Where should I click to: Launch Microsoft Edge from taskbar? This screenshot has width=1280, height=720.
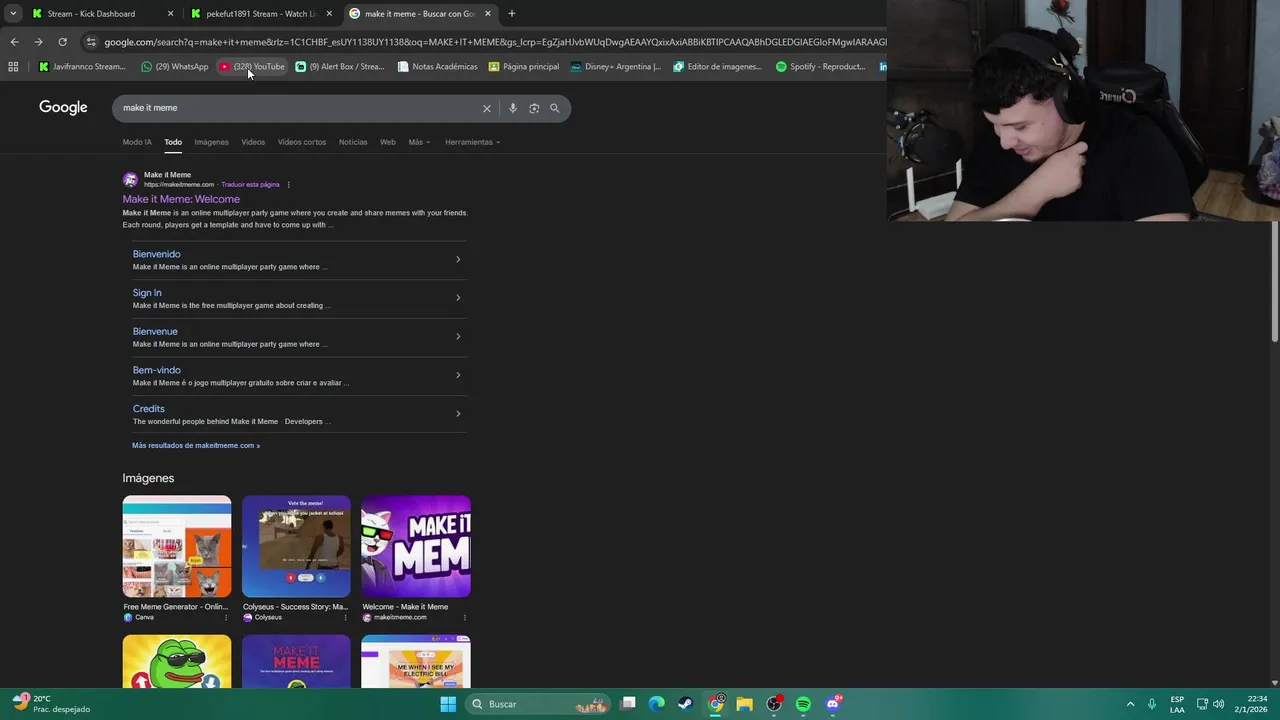pos(657,704)
